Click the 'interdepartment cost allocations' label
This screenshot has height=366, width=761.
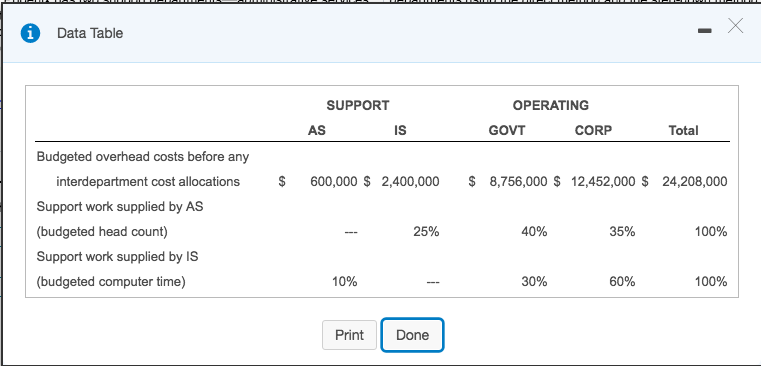coord(148,182)
